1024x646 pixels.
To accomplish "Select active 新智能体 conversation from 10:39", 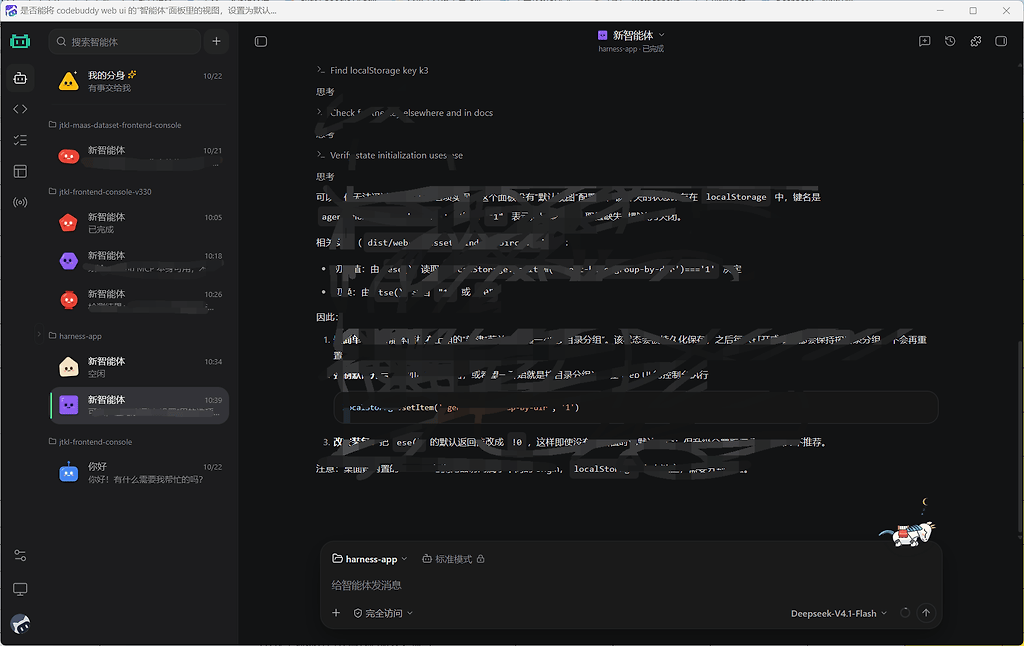I will tap(139, 405).
